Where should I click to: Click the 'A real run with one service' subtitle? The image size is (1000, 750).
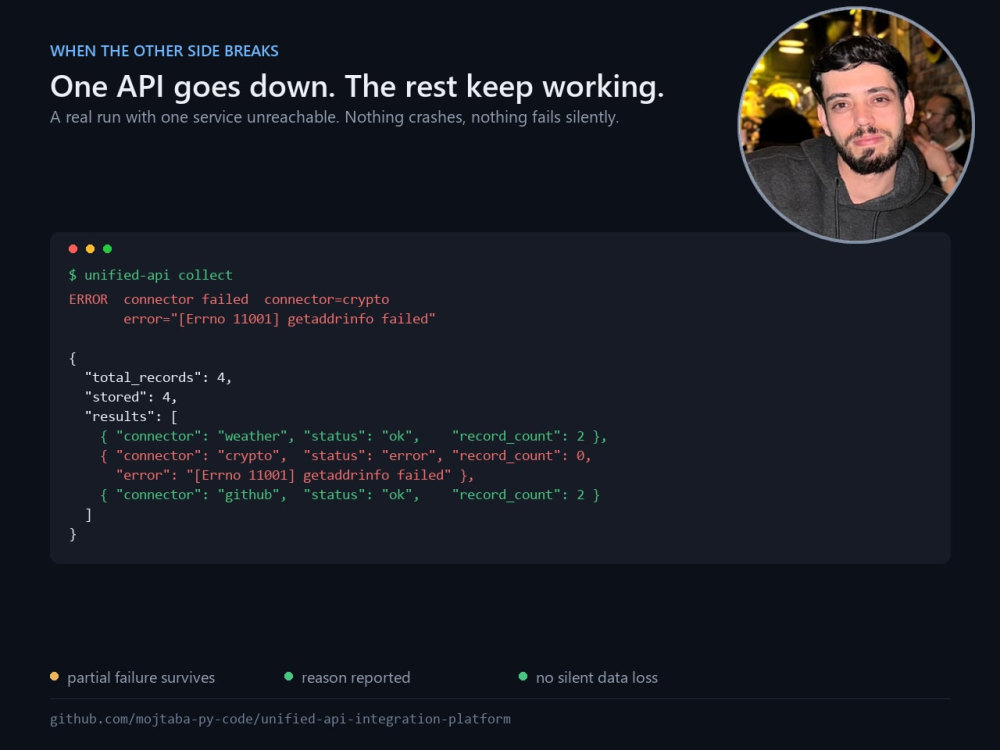[334, 117]
